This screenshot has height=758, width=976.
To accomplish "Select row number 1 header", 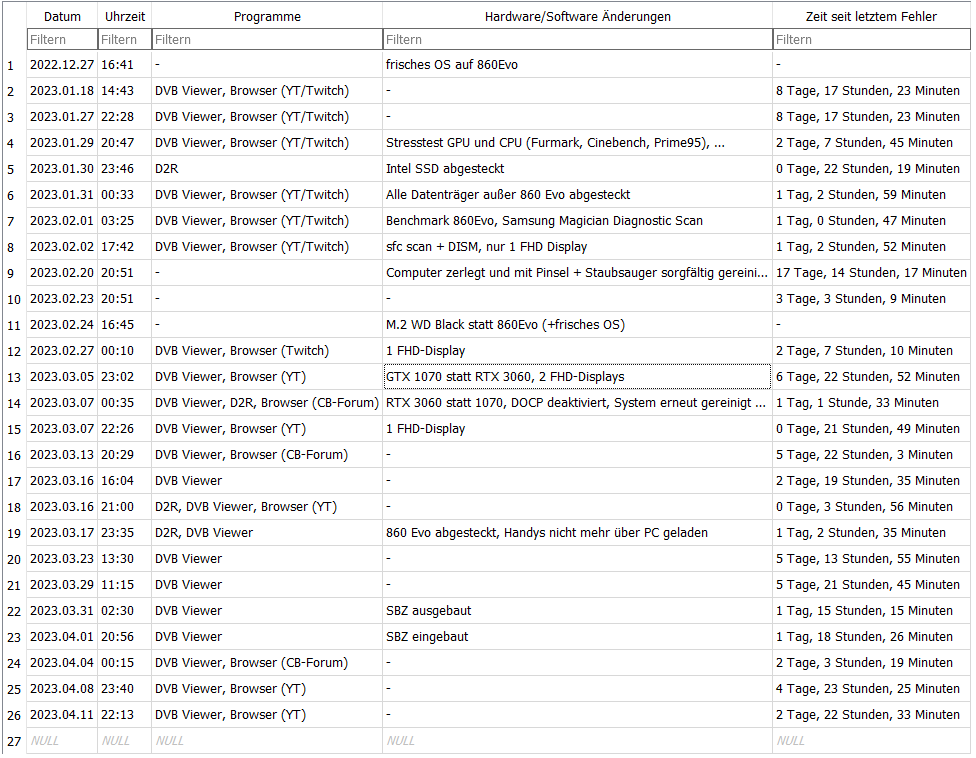I will (x=14, y=65).
